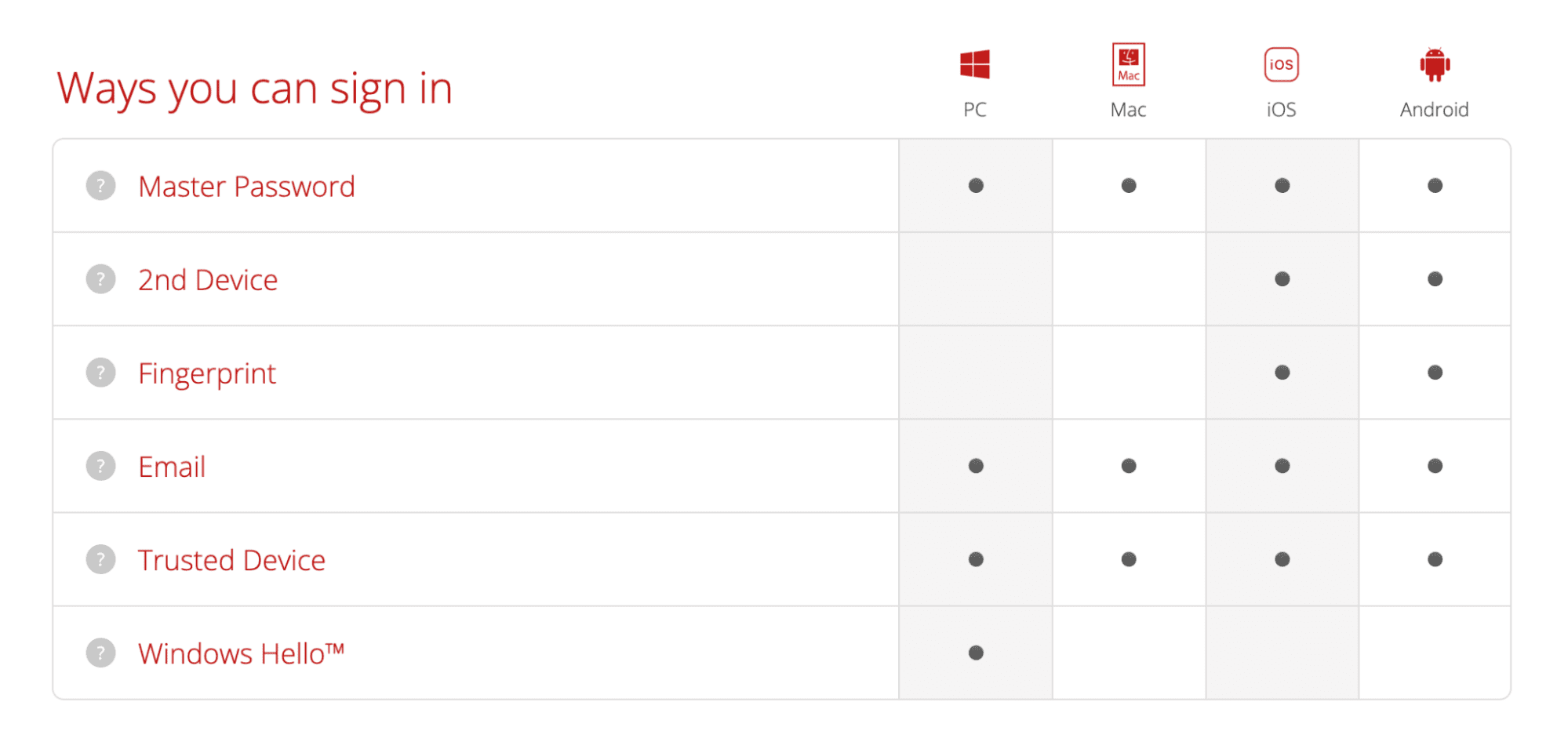Open help icon beside Master Password
Viewport: 1568px width, 742px height.
[100, 186]
